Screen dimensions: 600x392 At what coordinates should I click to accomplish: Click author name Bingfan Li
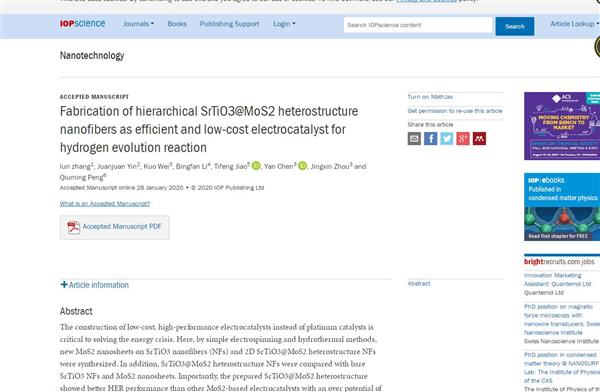coord(191,167)
